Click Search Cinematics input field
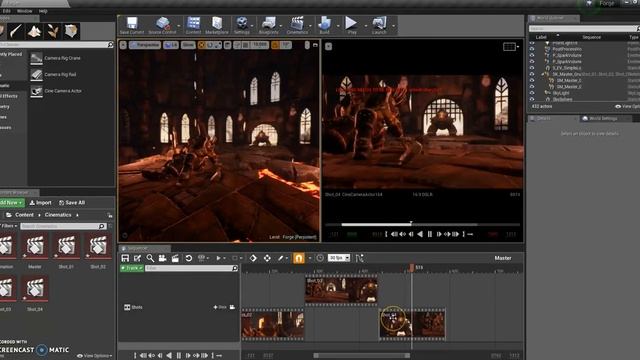This screenshot has width=640, height=360. tap(63, 226)
